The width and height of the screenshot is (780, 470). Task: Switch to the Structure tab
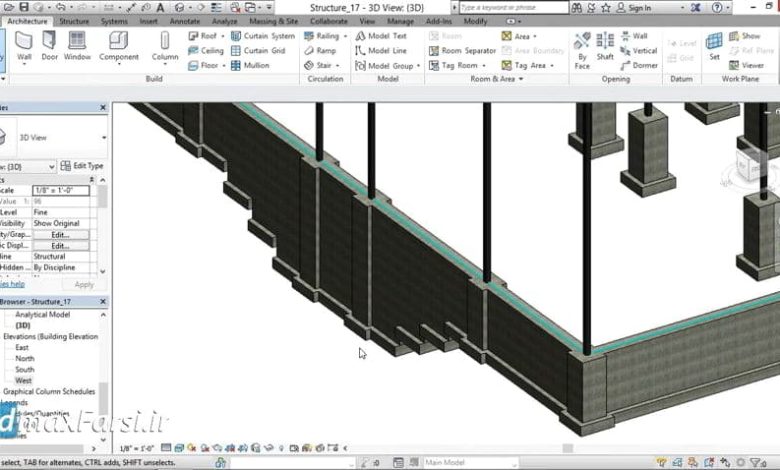74,21
